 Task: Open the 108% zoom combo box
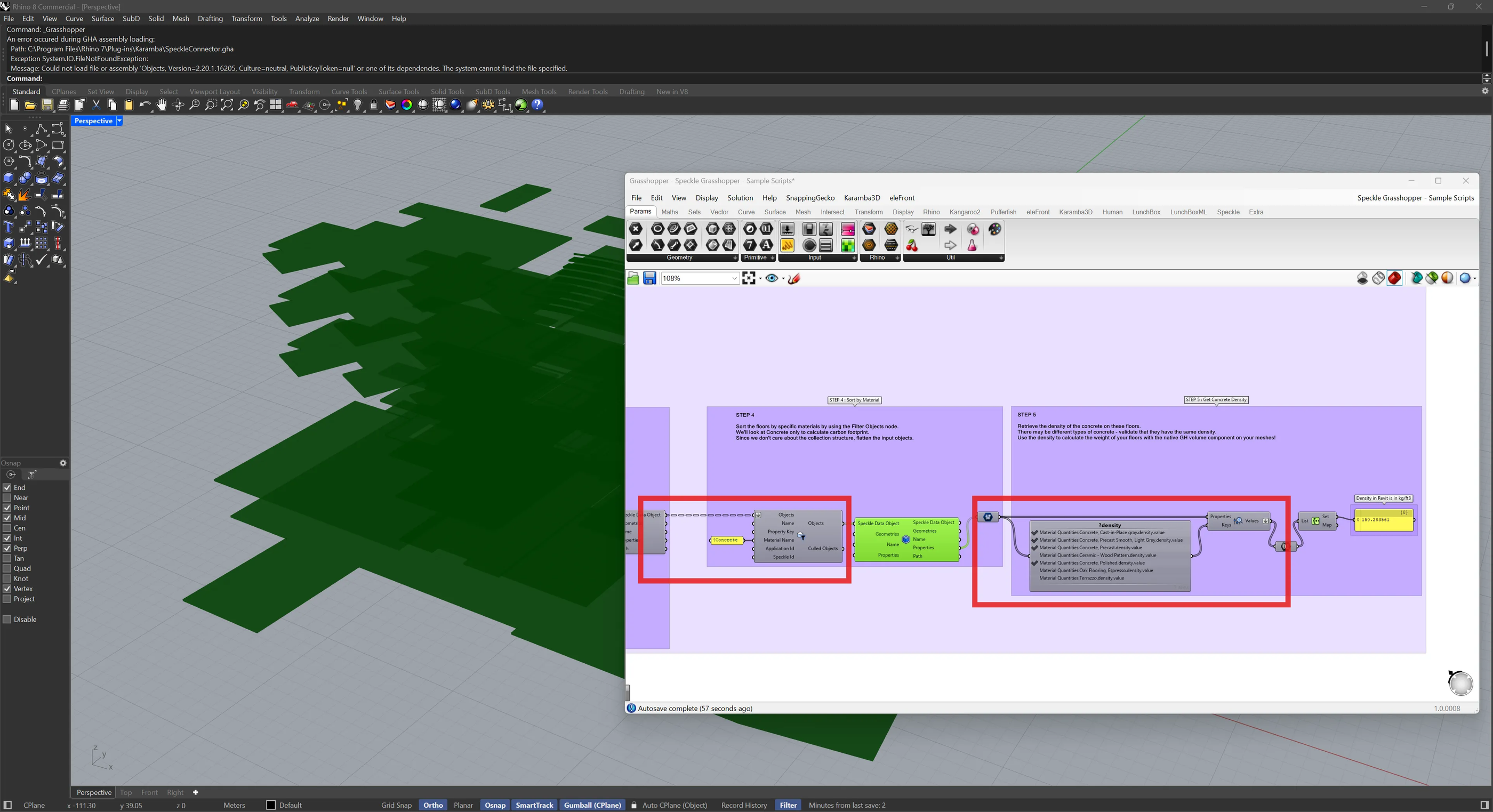click(x=700, y=278)
